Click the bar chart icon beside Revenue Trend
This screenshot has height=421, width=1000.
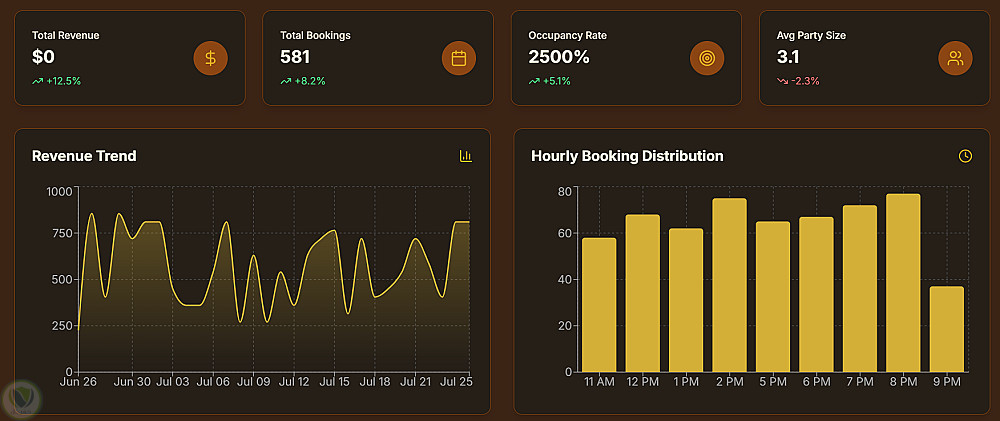[466, 156]
